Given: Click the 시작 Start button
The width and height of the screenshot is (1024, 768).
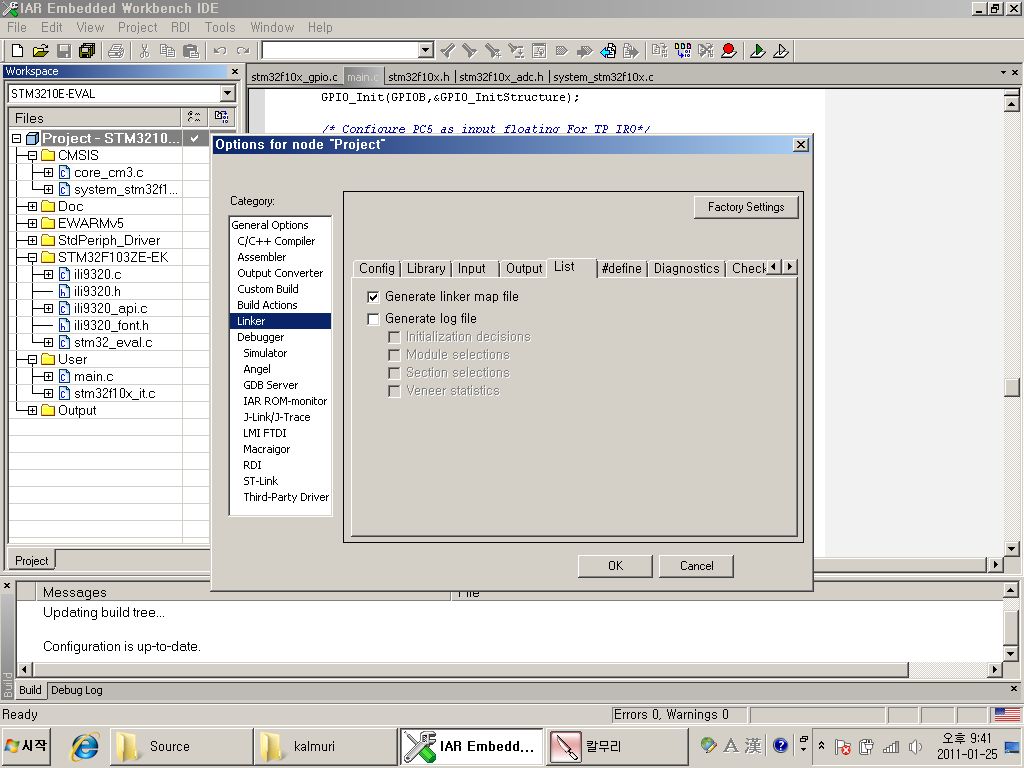Looking at the screenshot, I should [26, 746].
